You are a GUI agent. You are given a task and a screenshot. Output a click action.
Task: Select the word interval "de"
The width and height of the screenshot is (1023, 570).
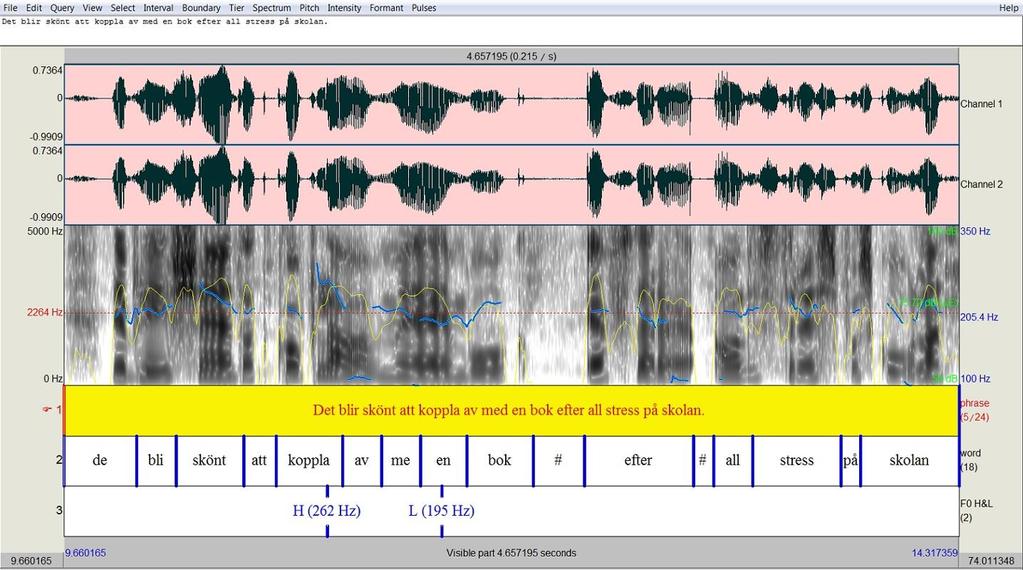tap(100, 460)
